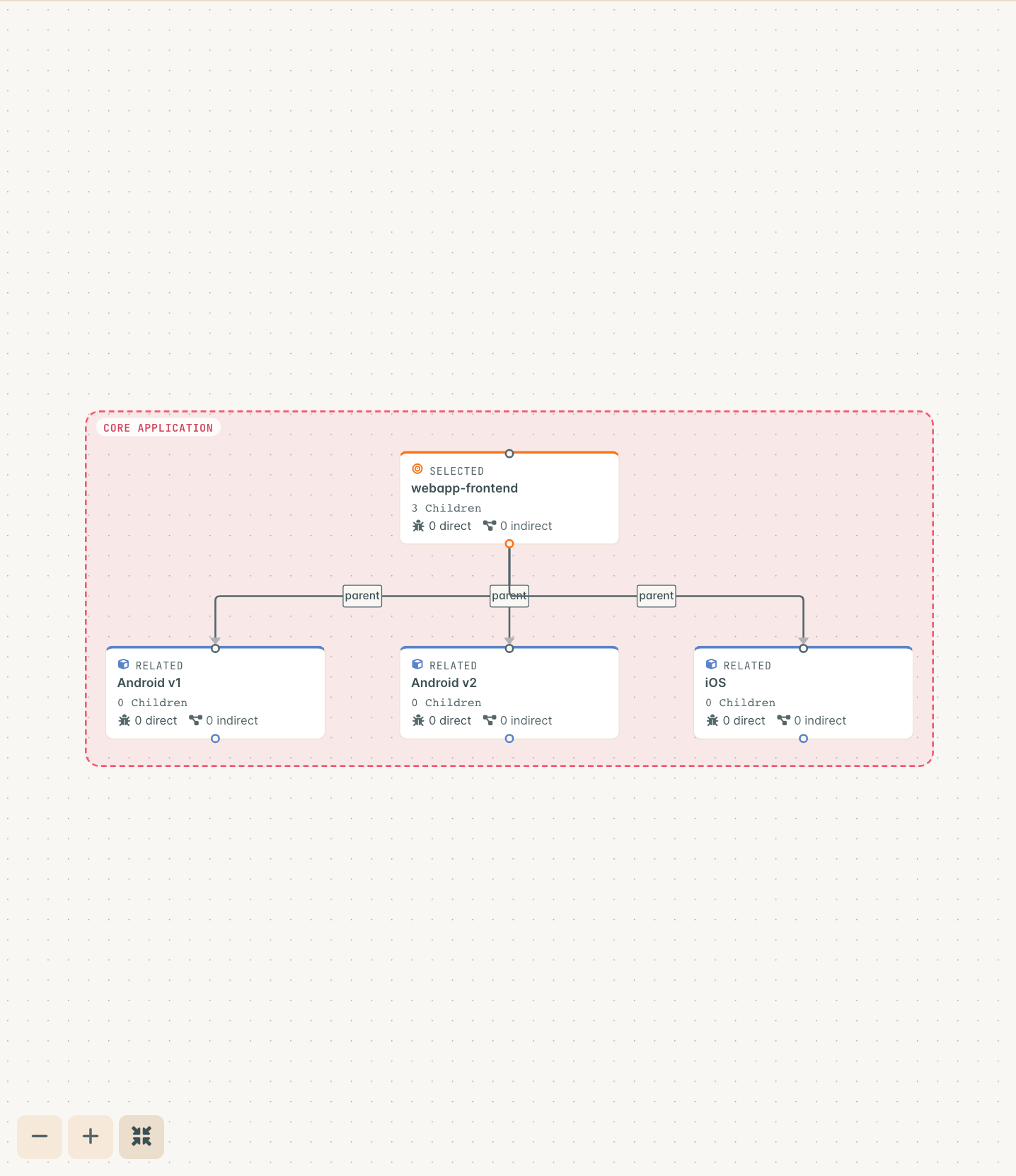Click the bug icon on Android v2 card

pos(418,720)
